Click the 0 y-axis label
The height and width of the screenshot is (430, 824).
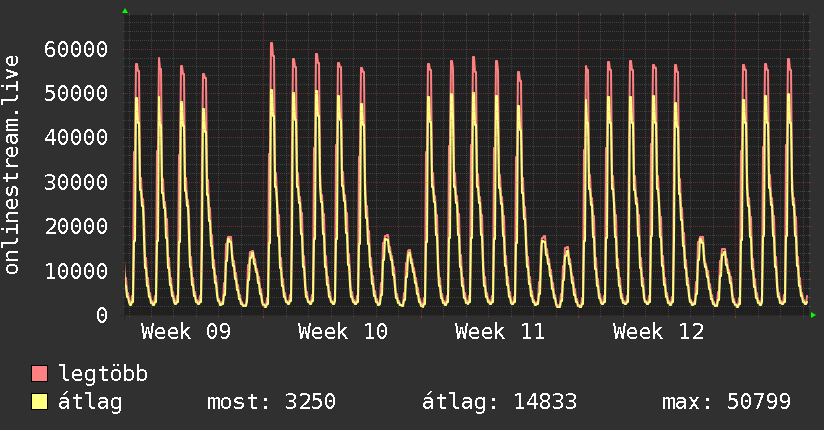tap(101, 315)
